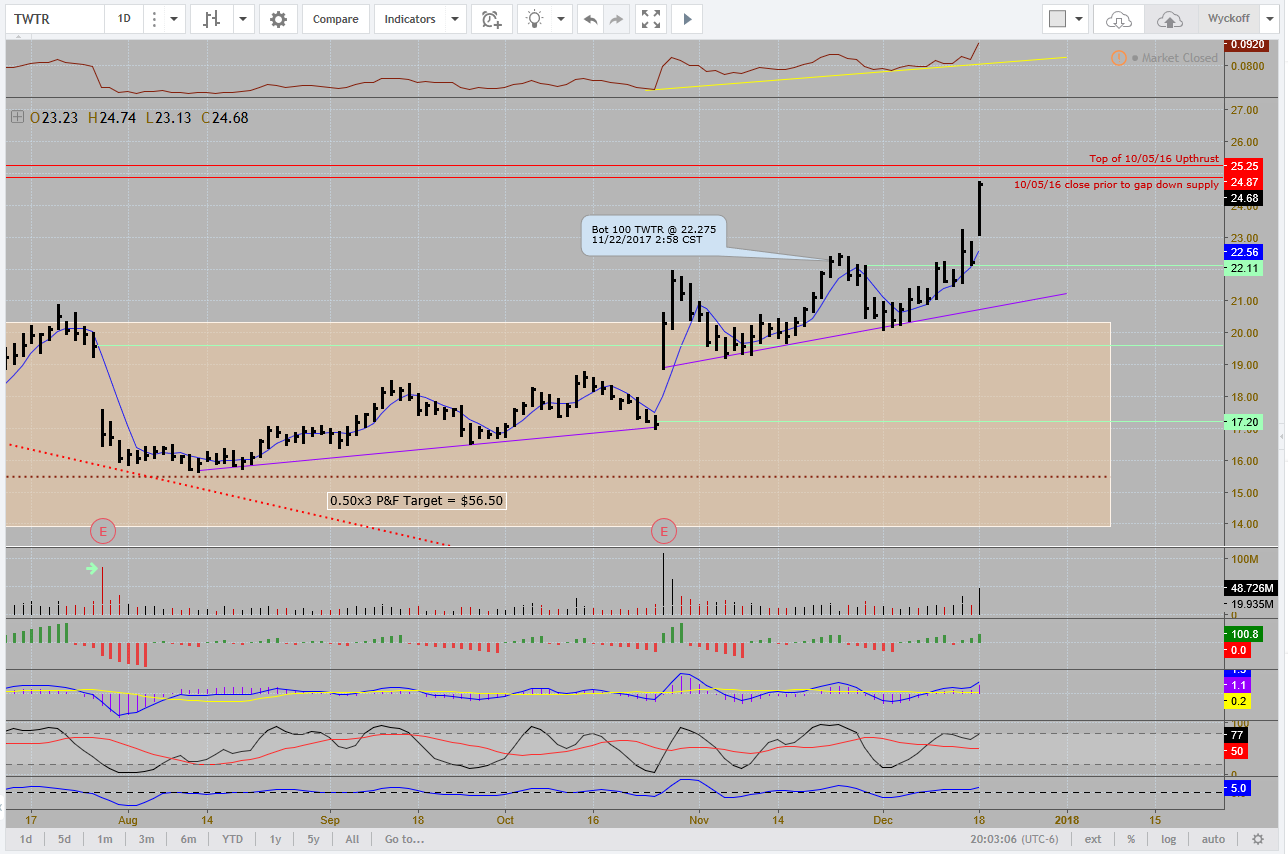This screenshot has height=854, width=1288.
Task: Open the Indicators dropdown arrow
Action: click(x=455, y=19)
